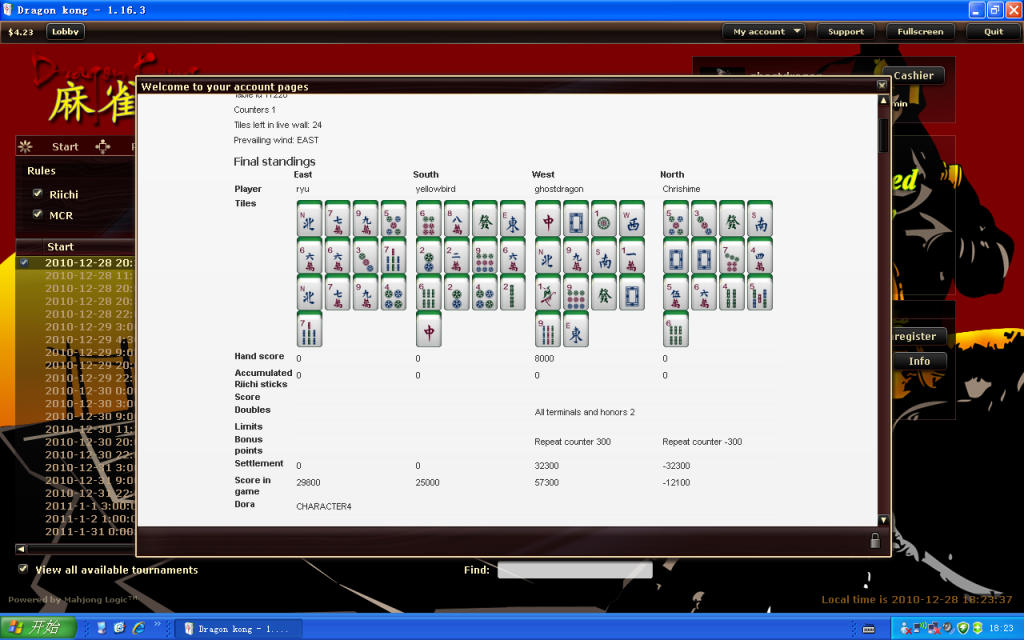
Task: Click the CHARACTER4 dora value
Action: [x=324, y=506]
